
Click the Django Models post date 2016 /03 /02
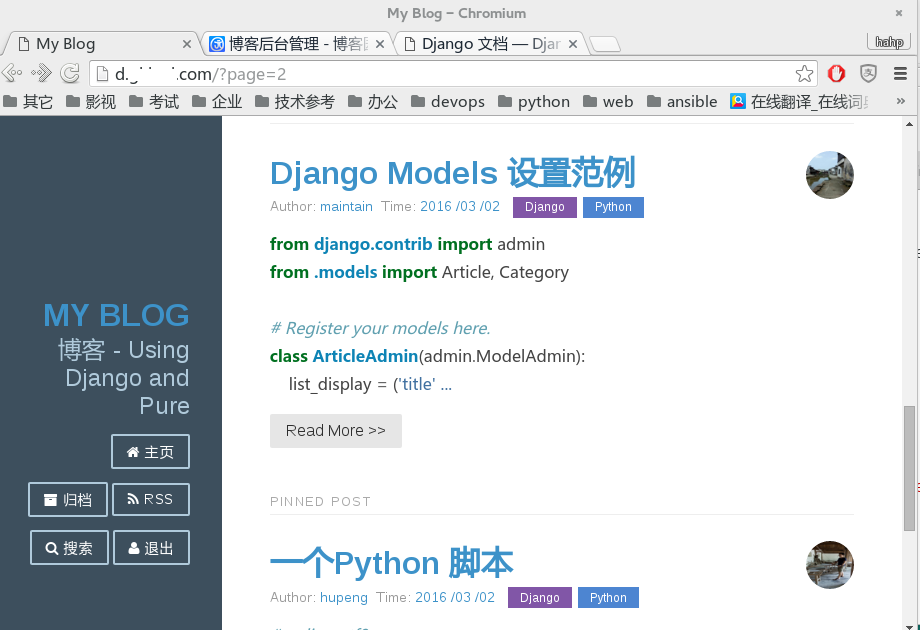460,206
